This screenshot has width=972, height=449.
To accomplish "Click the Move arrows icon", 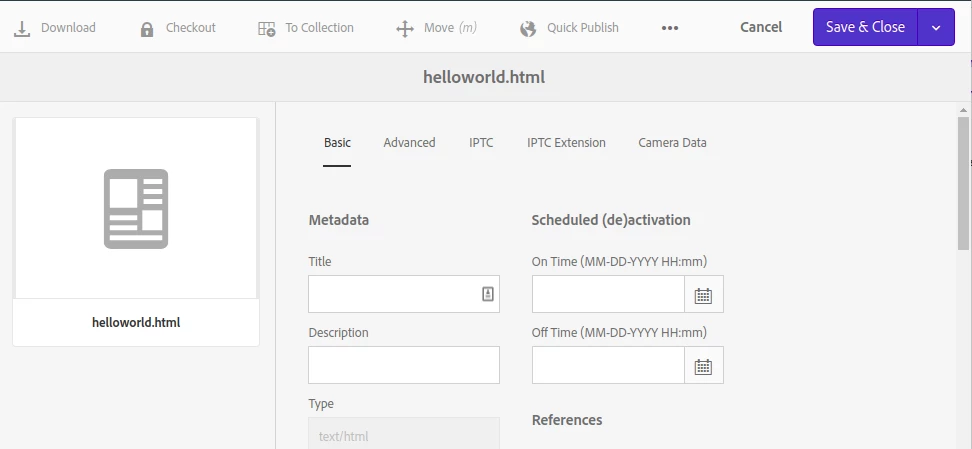I will [x=405, y=28].
